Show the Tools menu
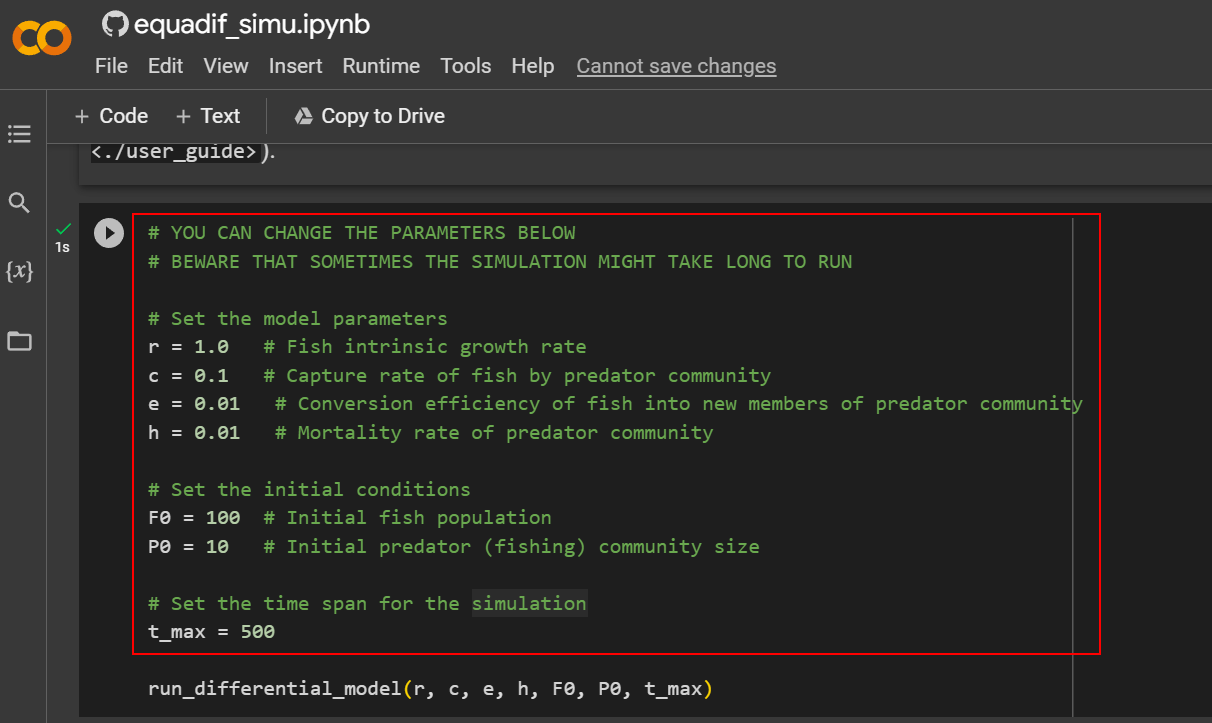1212x723 pixels. pyautogui.click(x=465, y=66)
